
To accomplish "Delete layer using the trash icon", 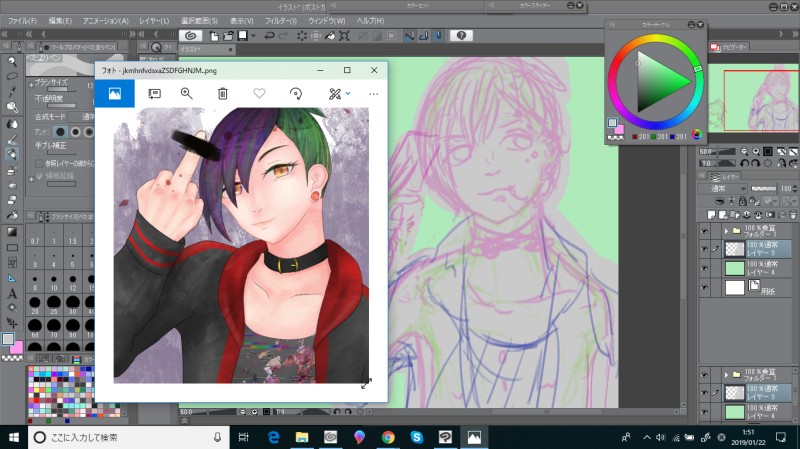I will click(792, 215).
